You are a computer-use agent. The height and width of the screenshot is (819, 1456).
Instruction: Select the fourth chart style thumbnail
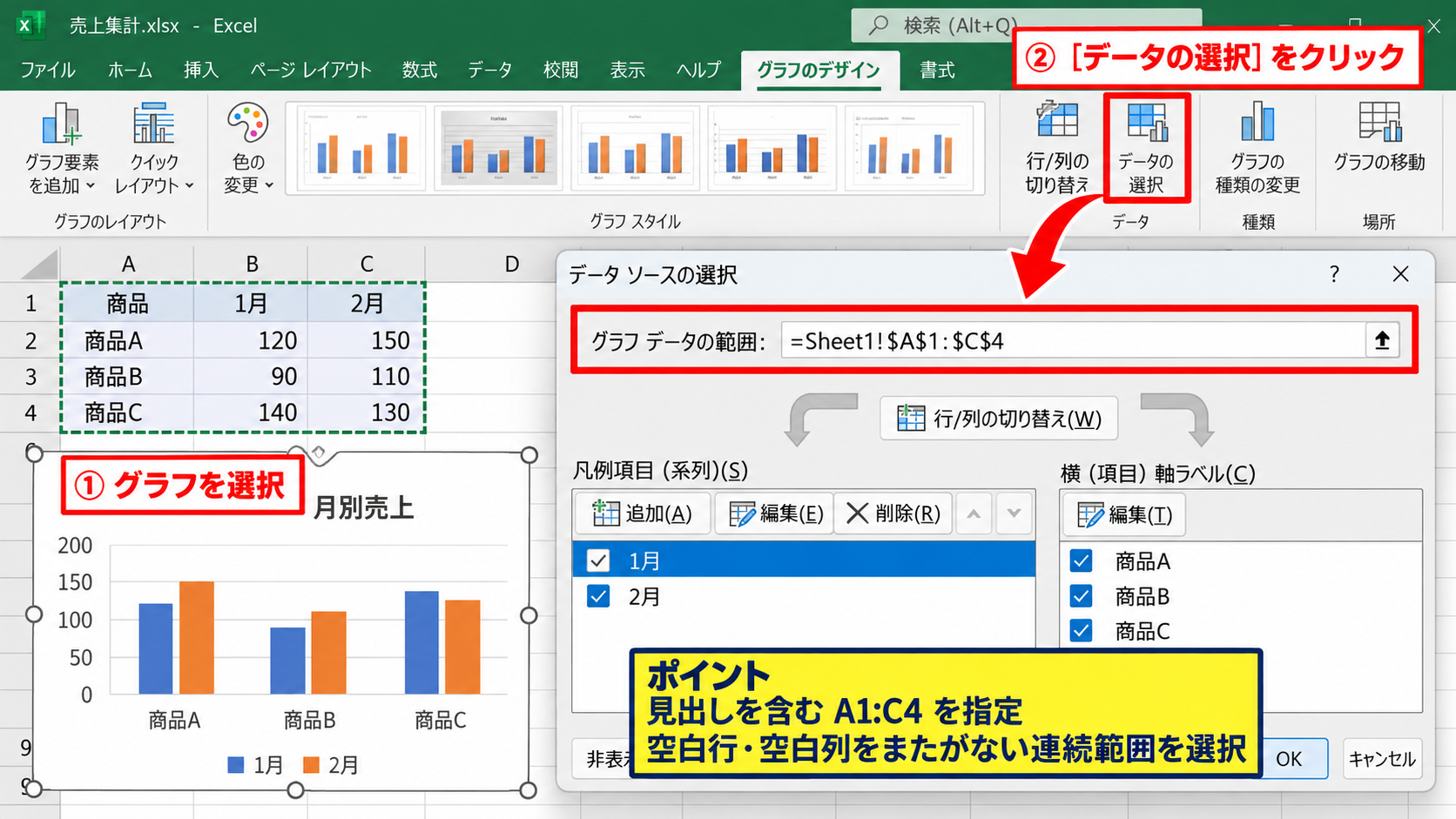pyautogui.click(x=772, y=146)
